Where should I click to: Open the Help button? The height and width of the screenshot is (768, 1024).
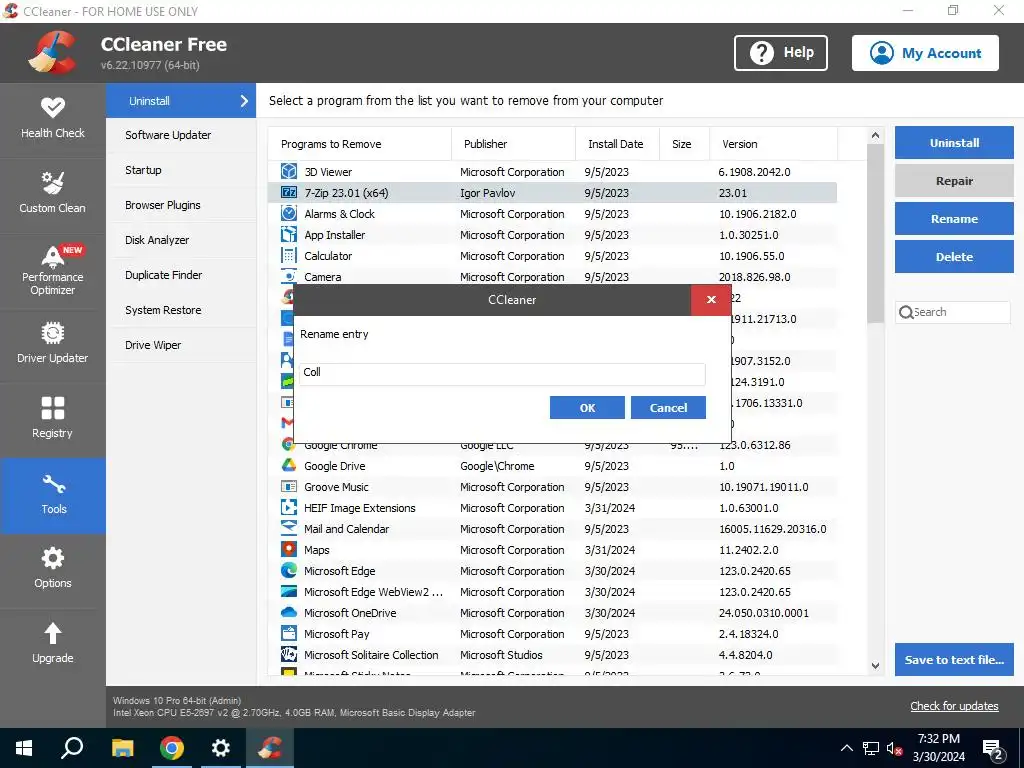[x=780, y=53]
